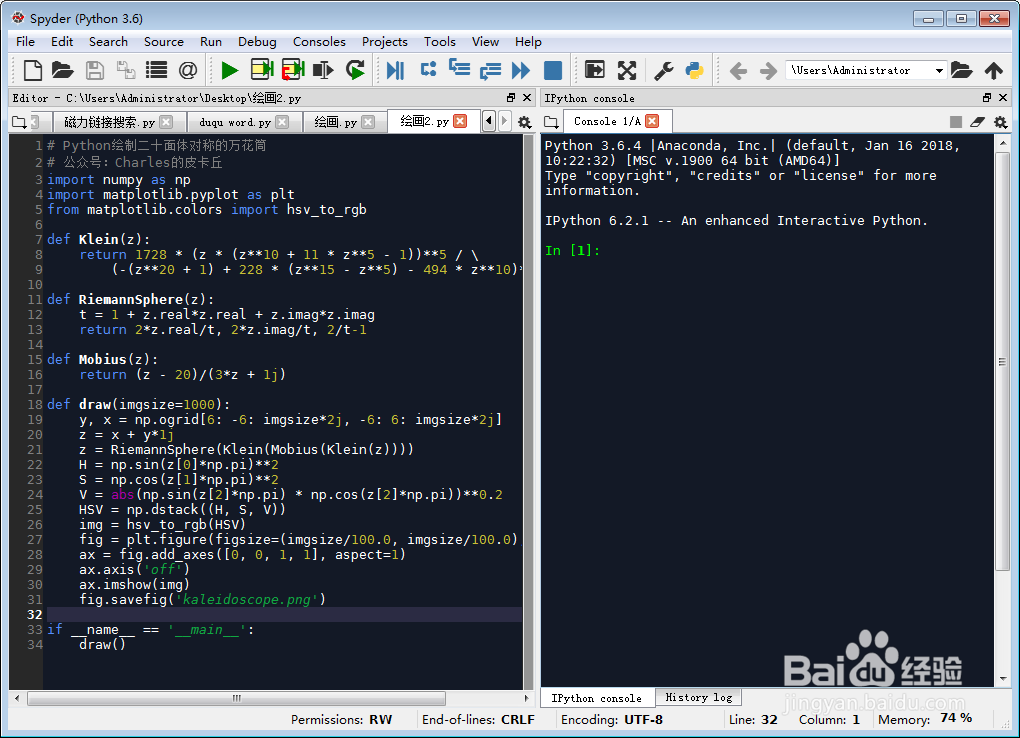Open the Projects menu
This screenshot has height=738, width=1020.
384,42
